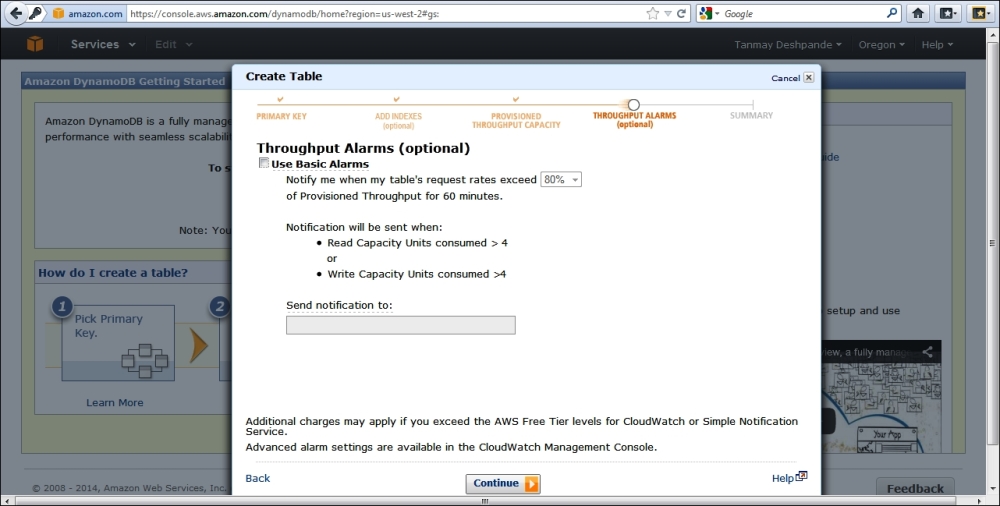Select the Throughput Alarms step
This screenshot has width=1000, height=506.
pos(634,119)
